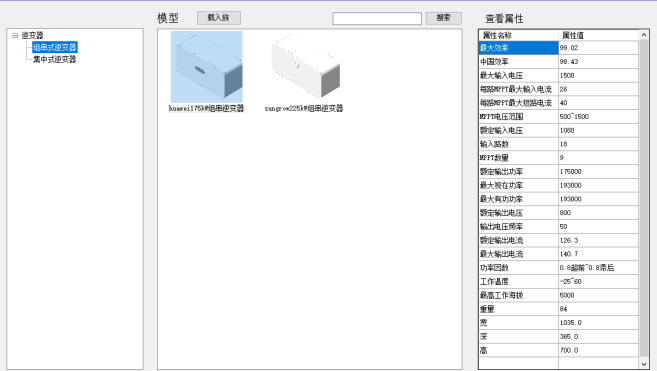Click the MPPT电压范围 value cell 500~1500

[599, 117]
